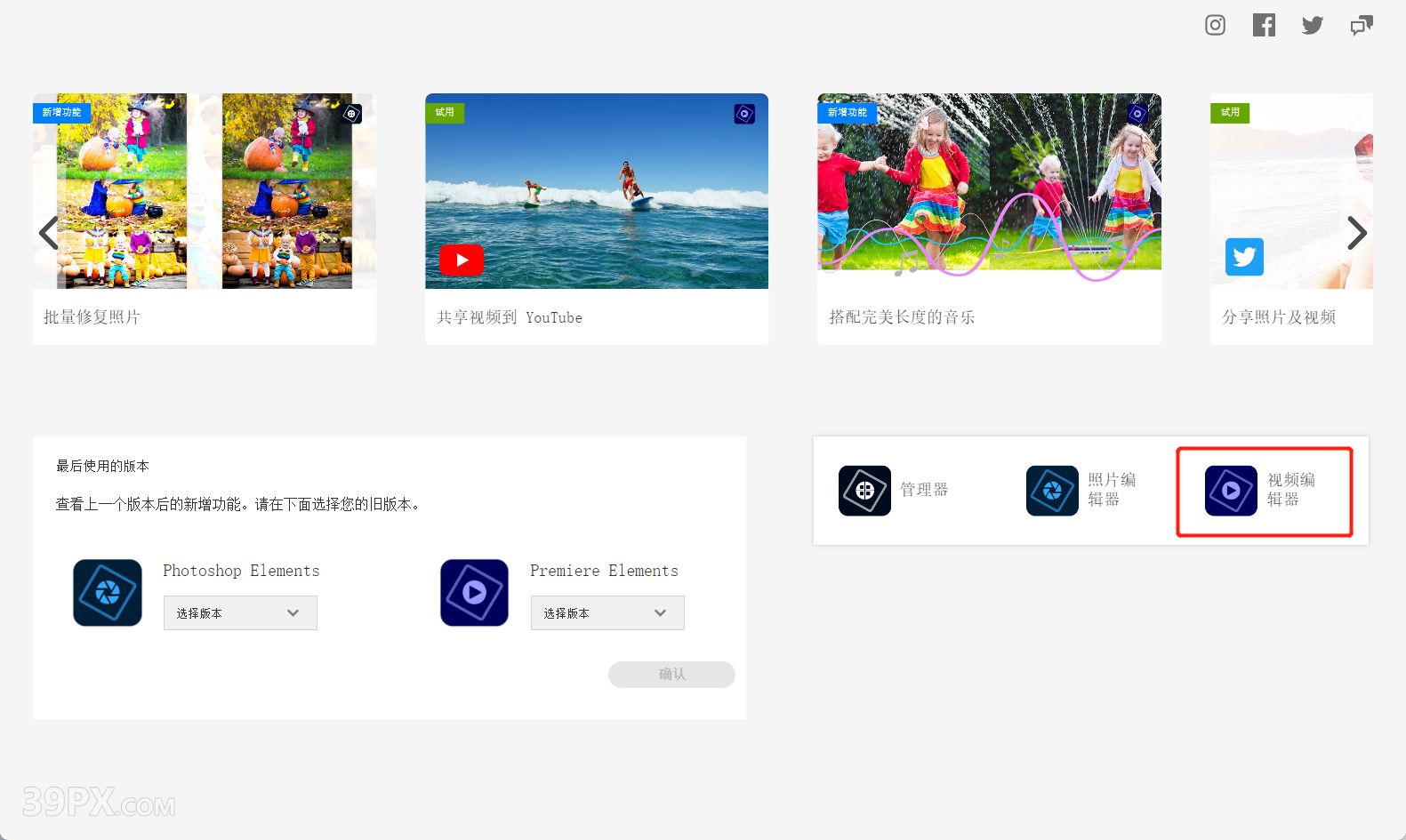Viewport: 1406px width, 840px height.
Task: Open the Instagram social icon
Action: tap(1215, 25)
